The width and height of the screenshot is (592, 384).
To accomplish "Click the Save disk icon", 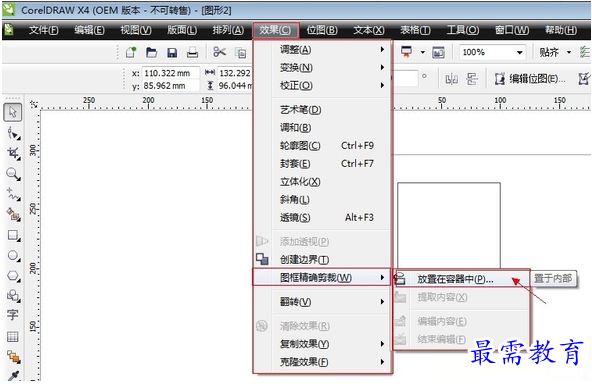I will click(172, 52).
